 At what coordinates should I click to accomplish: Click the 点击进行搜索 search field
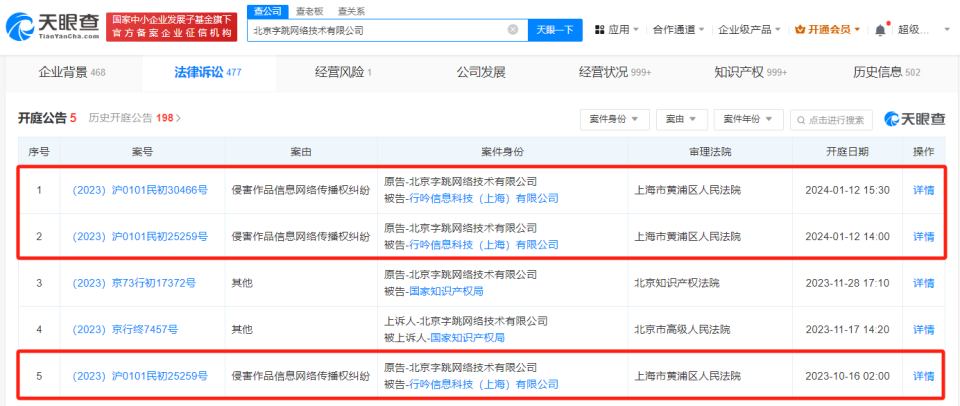(831, 119)
